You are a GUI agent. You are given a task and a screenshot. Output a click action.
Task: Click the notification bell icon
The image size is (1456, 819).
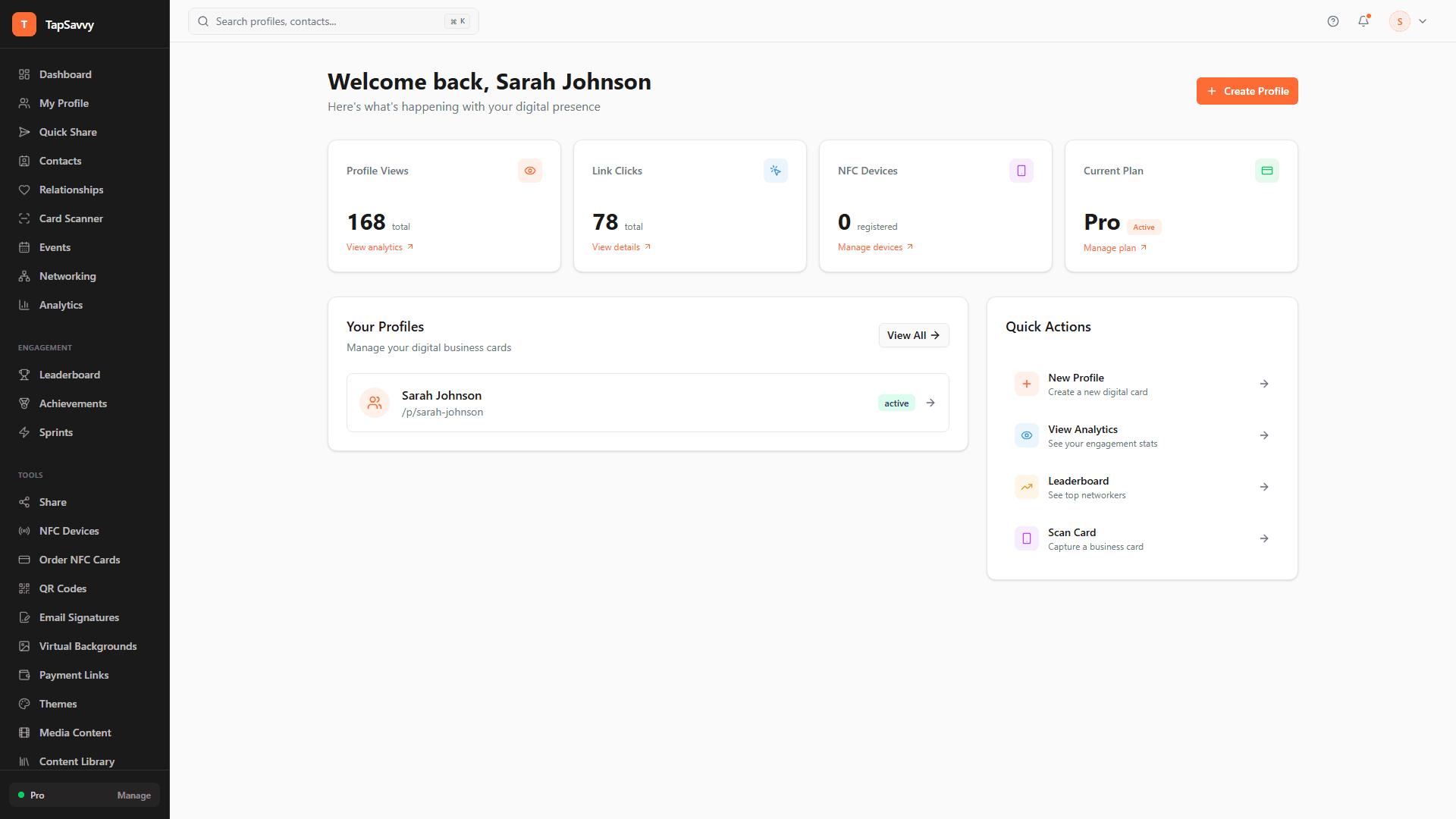pyautogui.click(x=1363, y=21)
